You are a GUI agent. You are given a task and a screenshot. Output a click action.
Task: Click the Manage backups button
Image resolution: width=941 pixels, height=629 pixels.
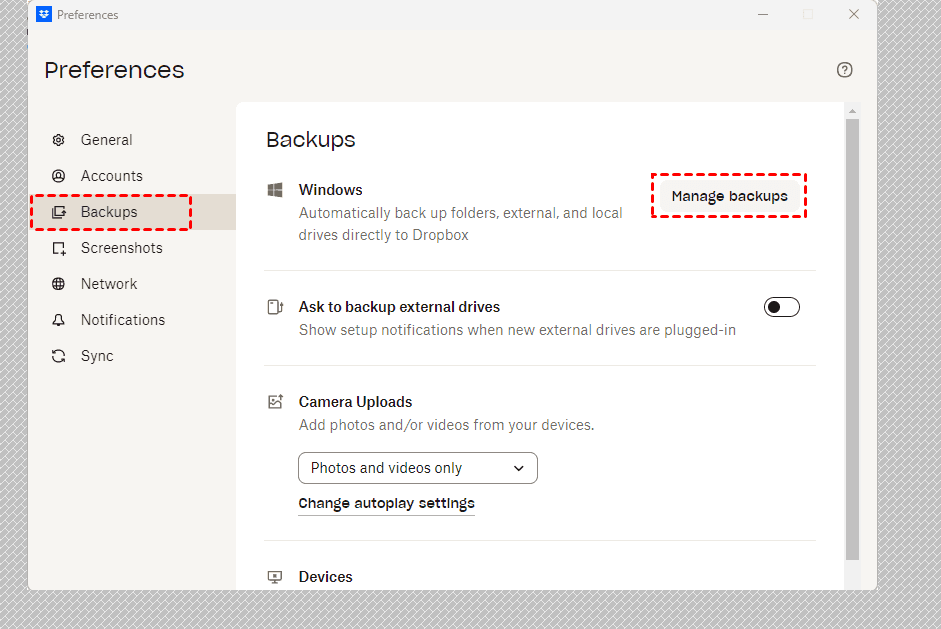729,195
